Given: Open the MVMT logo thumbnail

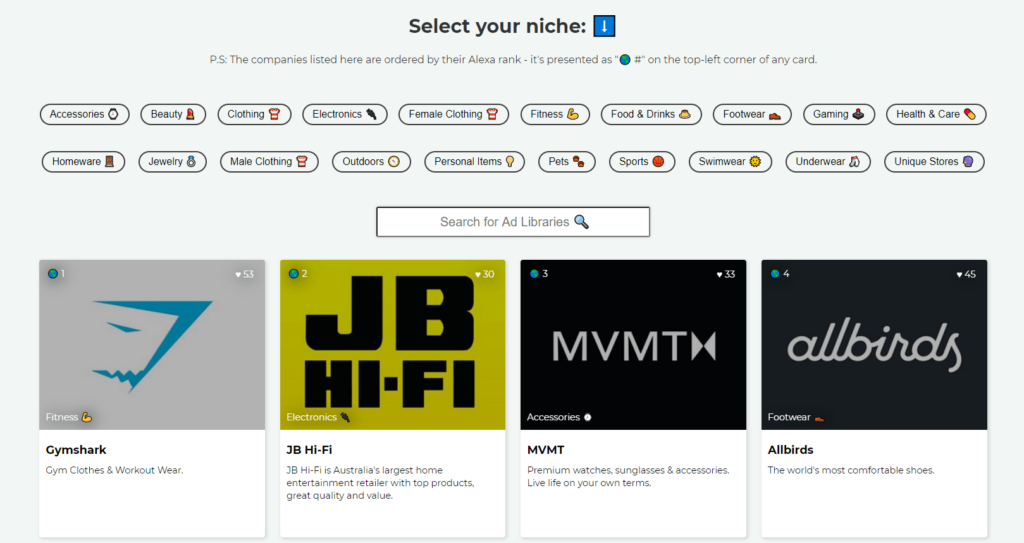Looking at the screenshot, I should click(x=633, y=345).
